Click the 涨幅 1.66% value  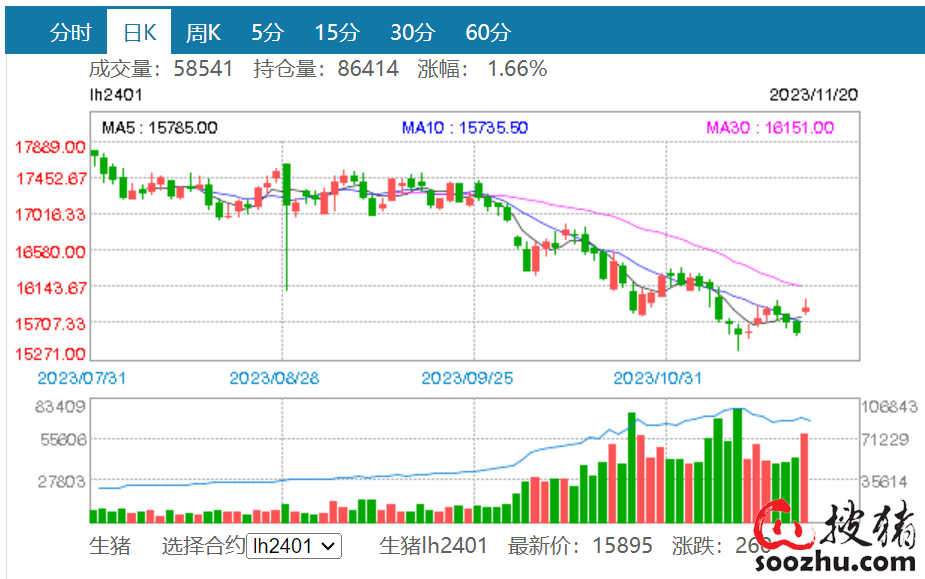(517, 68)
